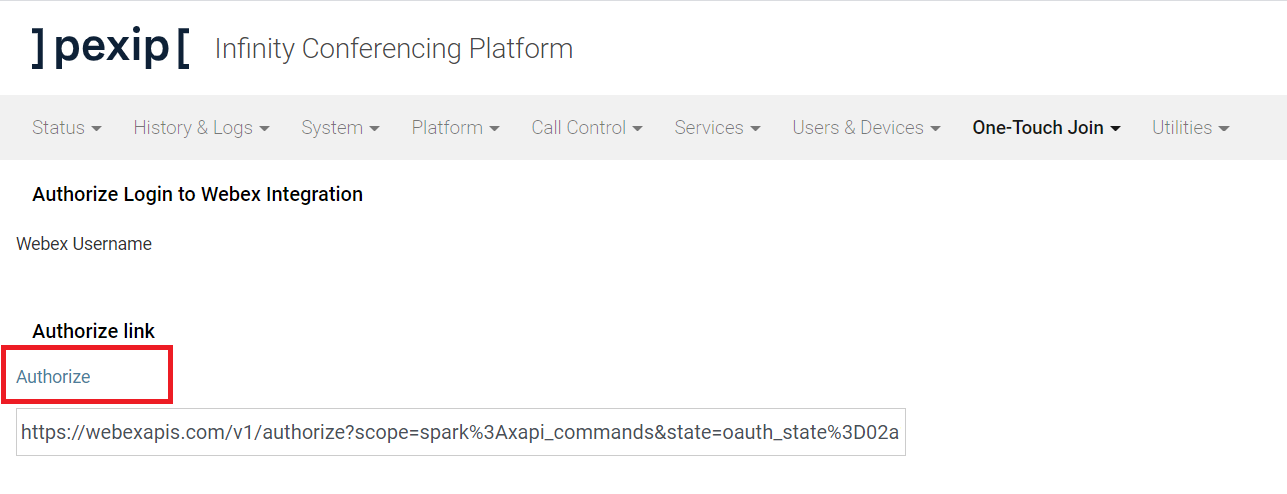Click the webexapis authorize URL field
Viewport: 1287px width, 494px height.
tap(460, 432)
